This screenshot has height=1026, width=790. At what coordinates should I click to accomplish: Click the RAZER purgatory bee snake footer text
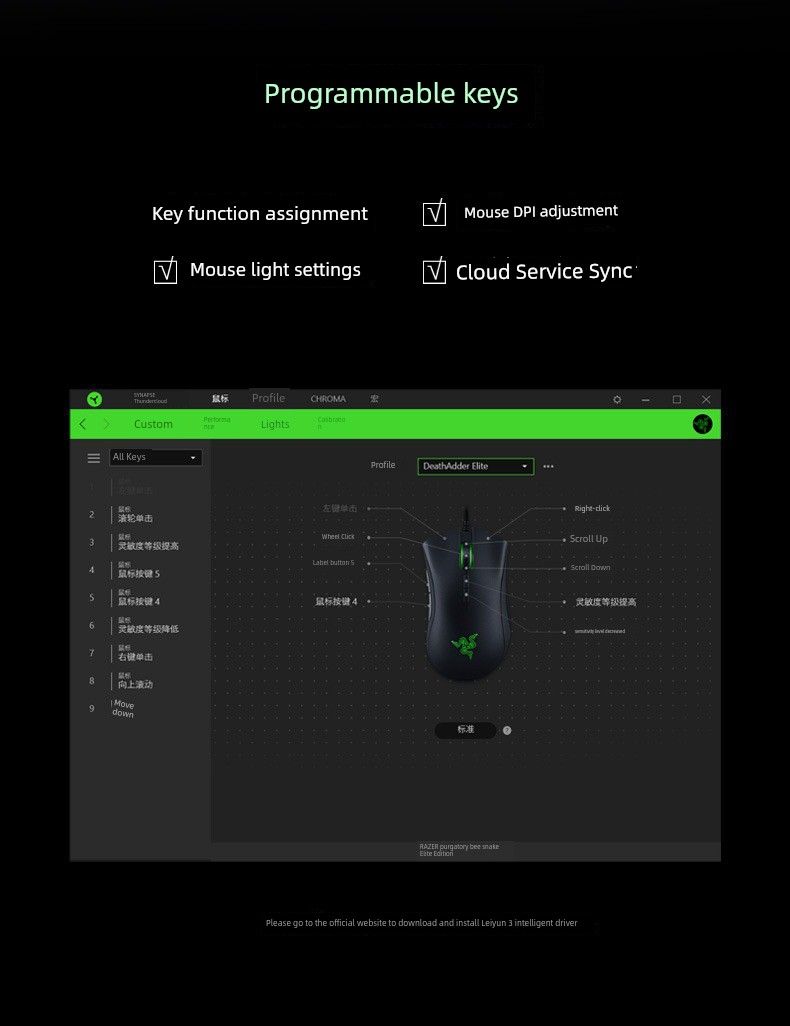coord(459,850)
